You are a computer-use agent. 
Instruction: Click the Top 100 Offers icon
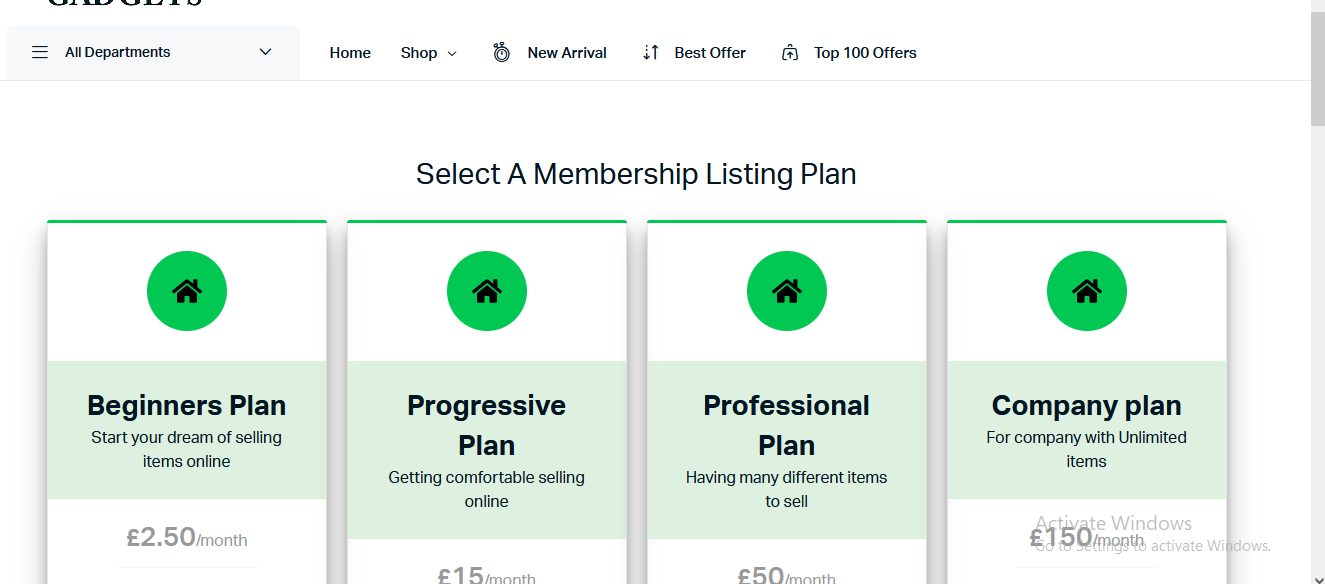(x=790, y=53)
